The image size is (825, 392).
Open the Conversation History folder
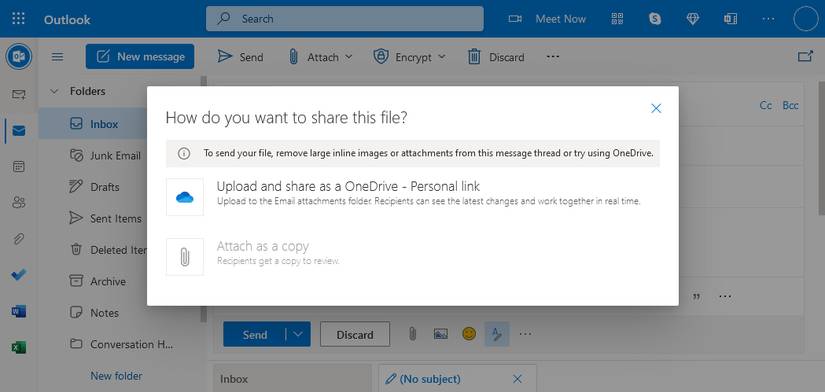point(121,344)
